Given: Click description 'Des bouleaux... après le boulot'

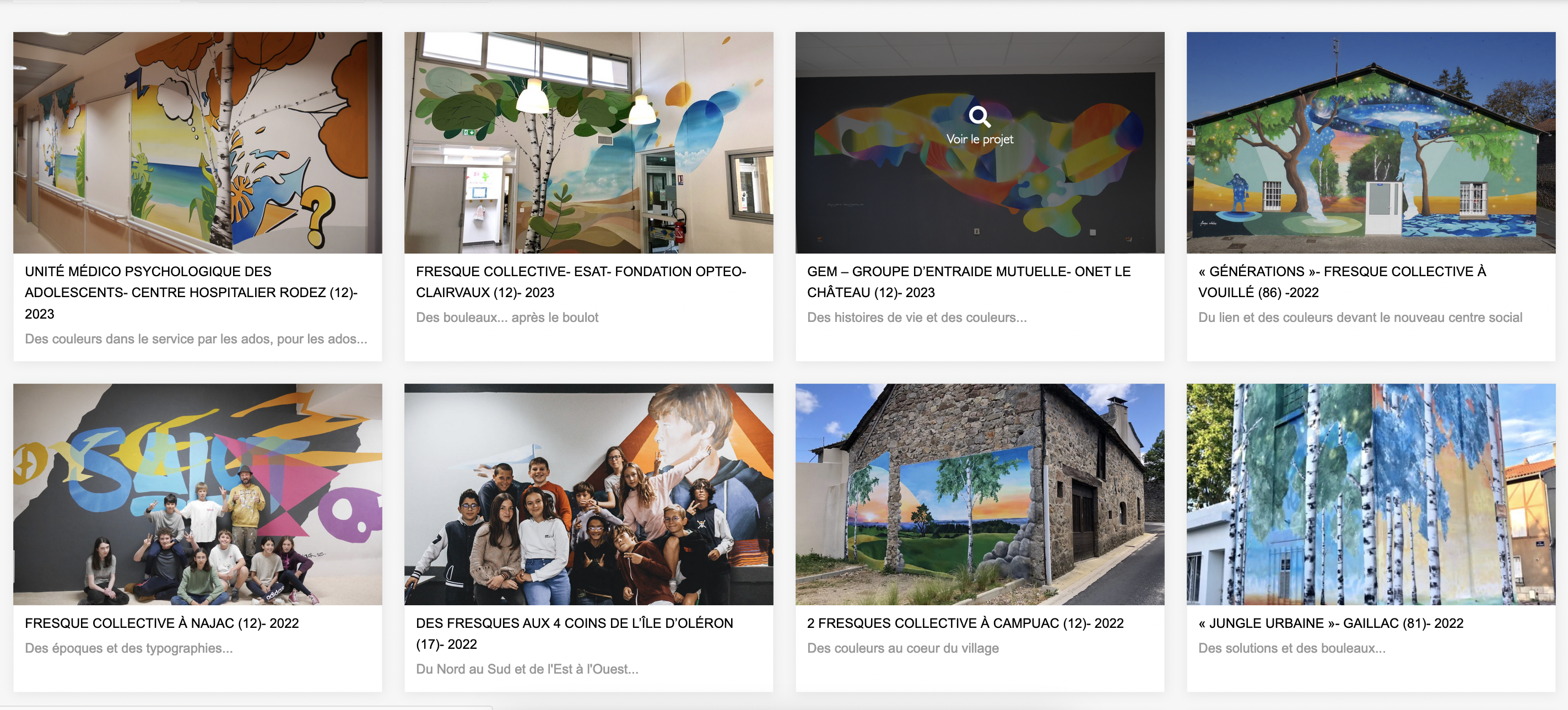Looking at the screenshot, I should point(507,318).
